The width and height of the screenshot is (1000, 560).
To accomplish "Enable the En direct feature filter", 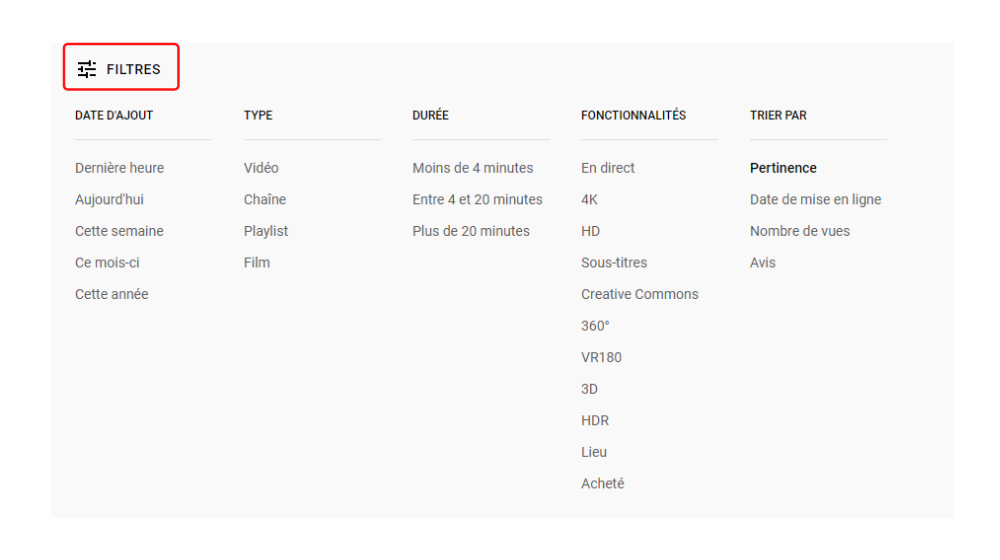I will [608, 168].
